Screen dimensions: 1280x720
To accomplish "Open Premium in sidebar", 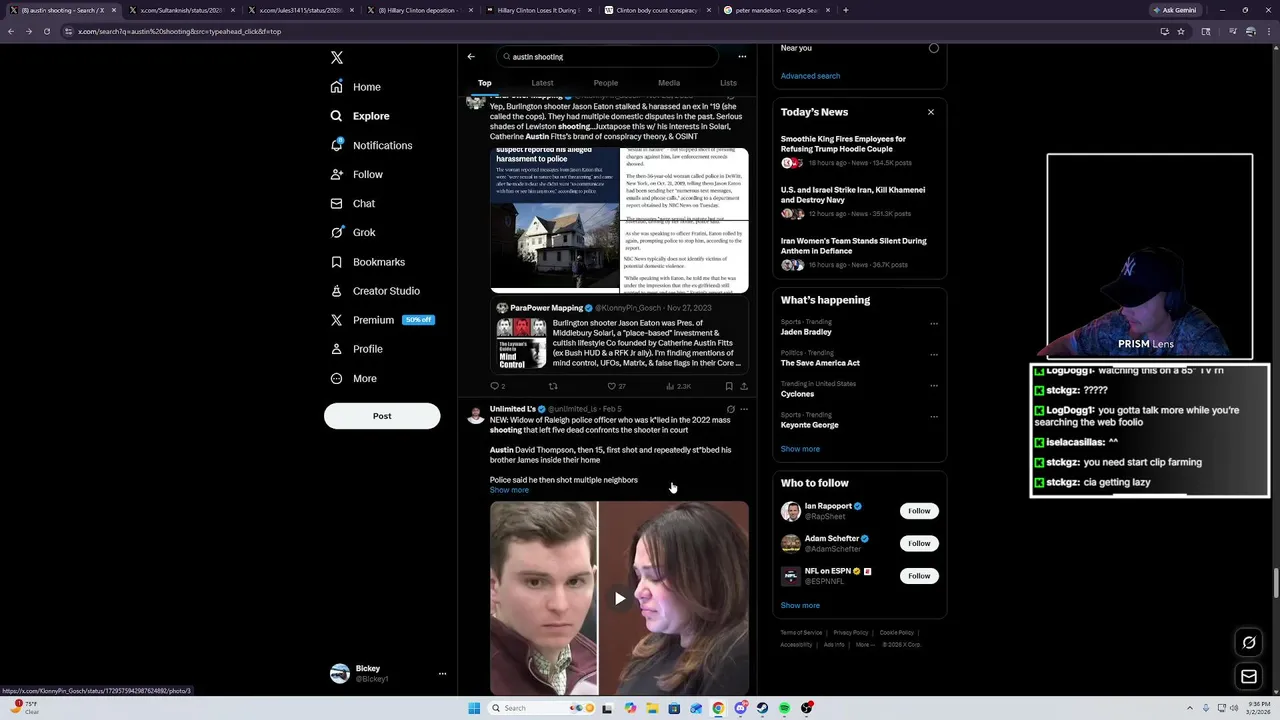I will point(381,320).
